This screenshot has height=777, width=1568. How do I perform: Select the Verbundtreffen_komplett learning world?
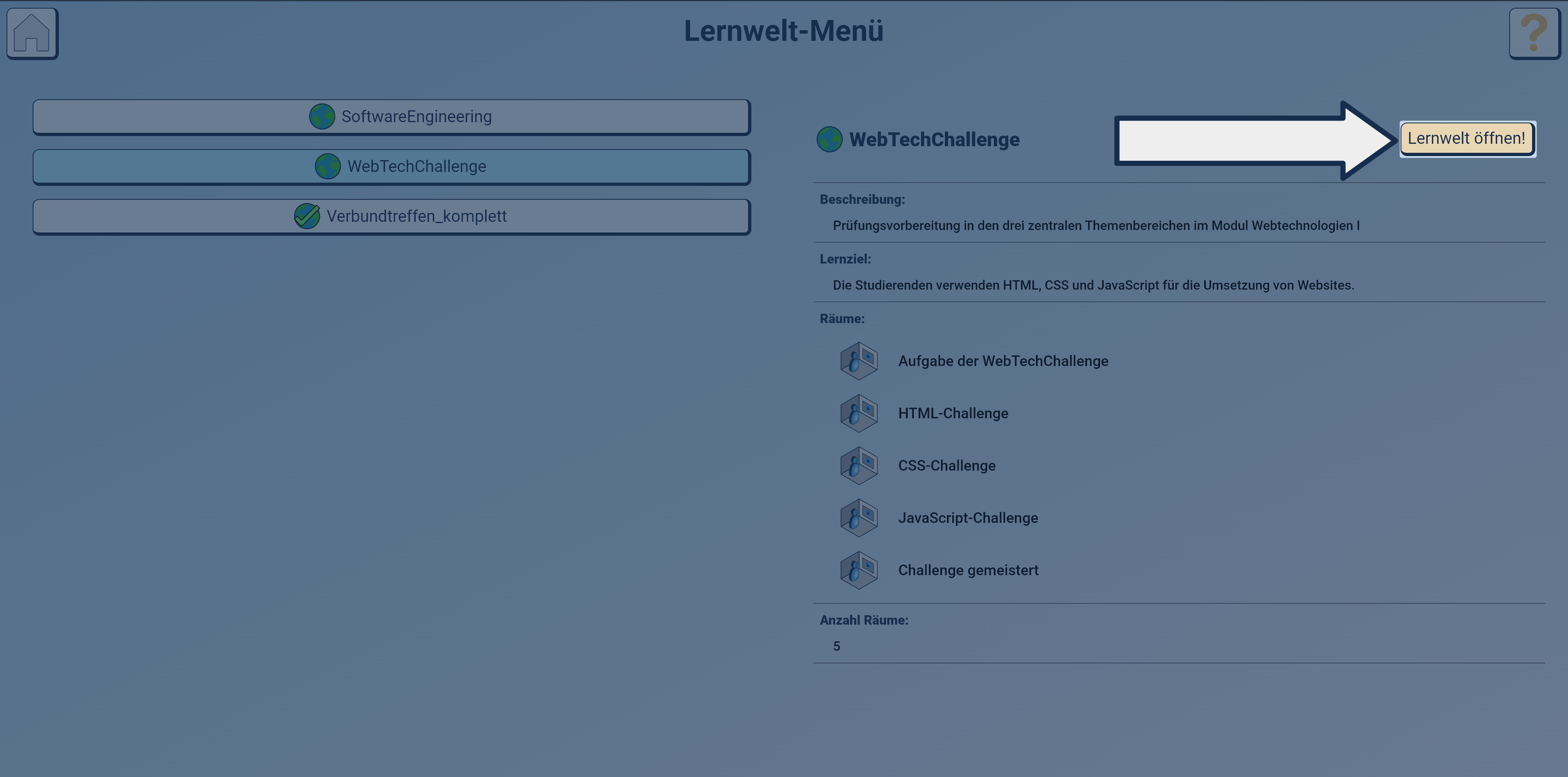click(x=392, y=217)
